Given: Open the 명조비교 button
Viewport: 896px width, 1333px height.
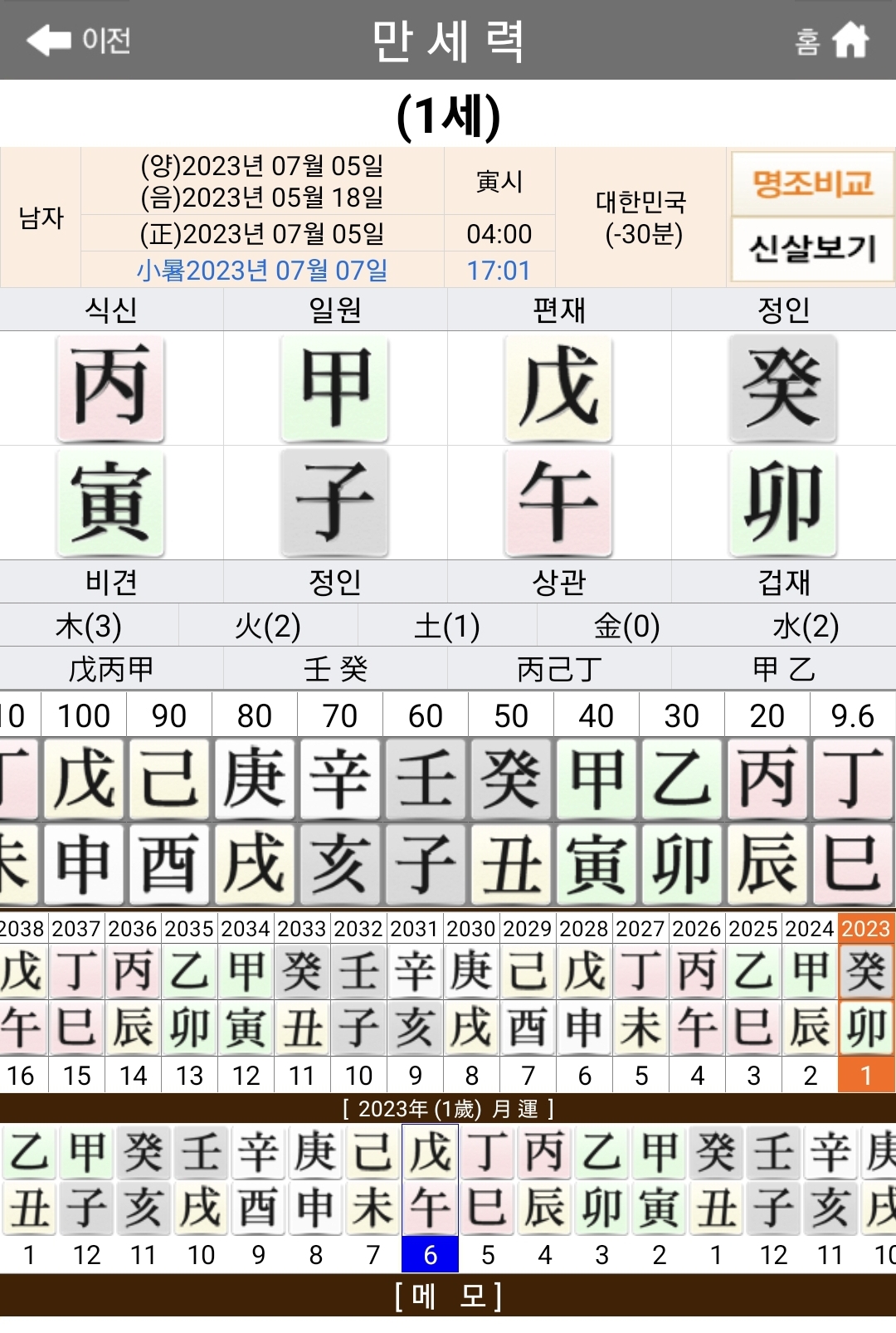Looking at the screenshot, I should pyautogui.click(x=812, y=183).
